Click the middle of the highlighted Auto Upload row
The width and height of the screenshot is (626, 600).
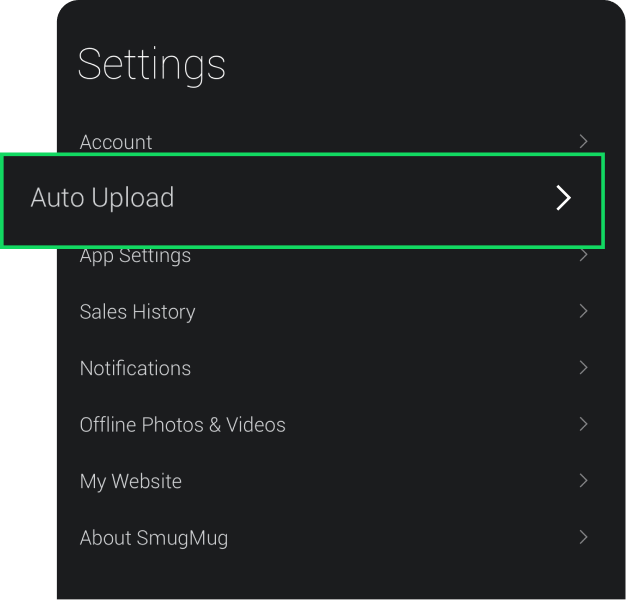click(x=302, y=199)
